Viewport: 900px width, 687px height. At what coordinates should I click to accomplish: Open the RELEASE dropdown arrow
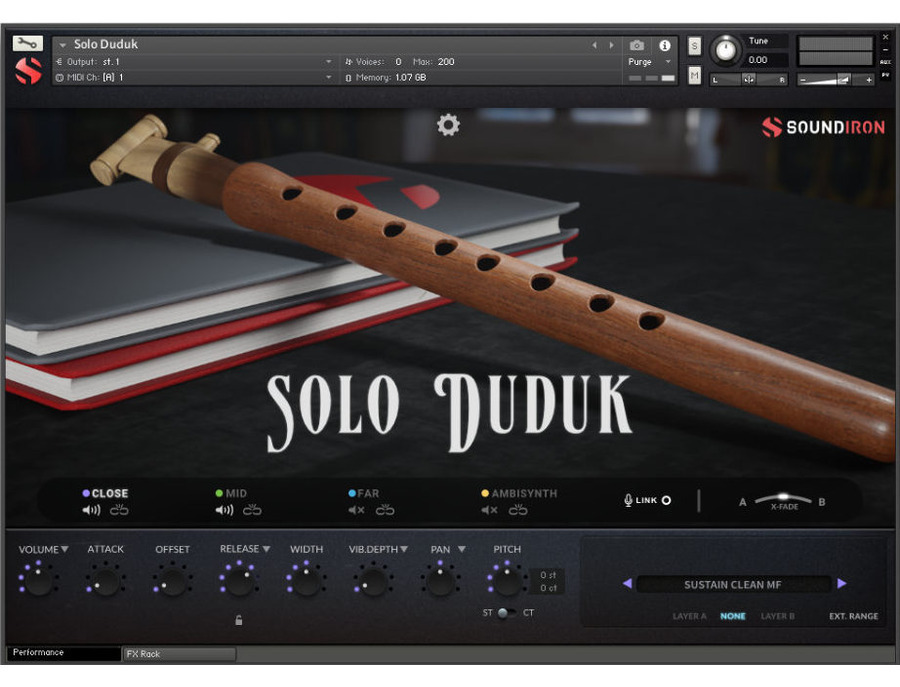coord(266,549)
